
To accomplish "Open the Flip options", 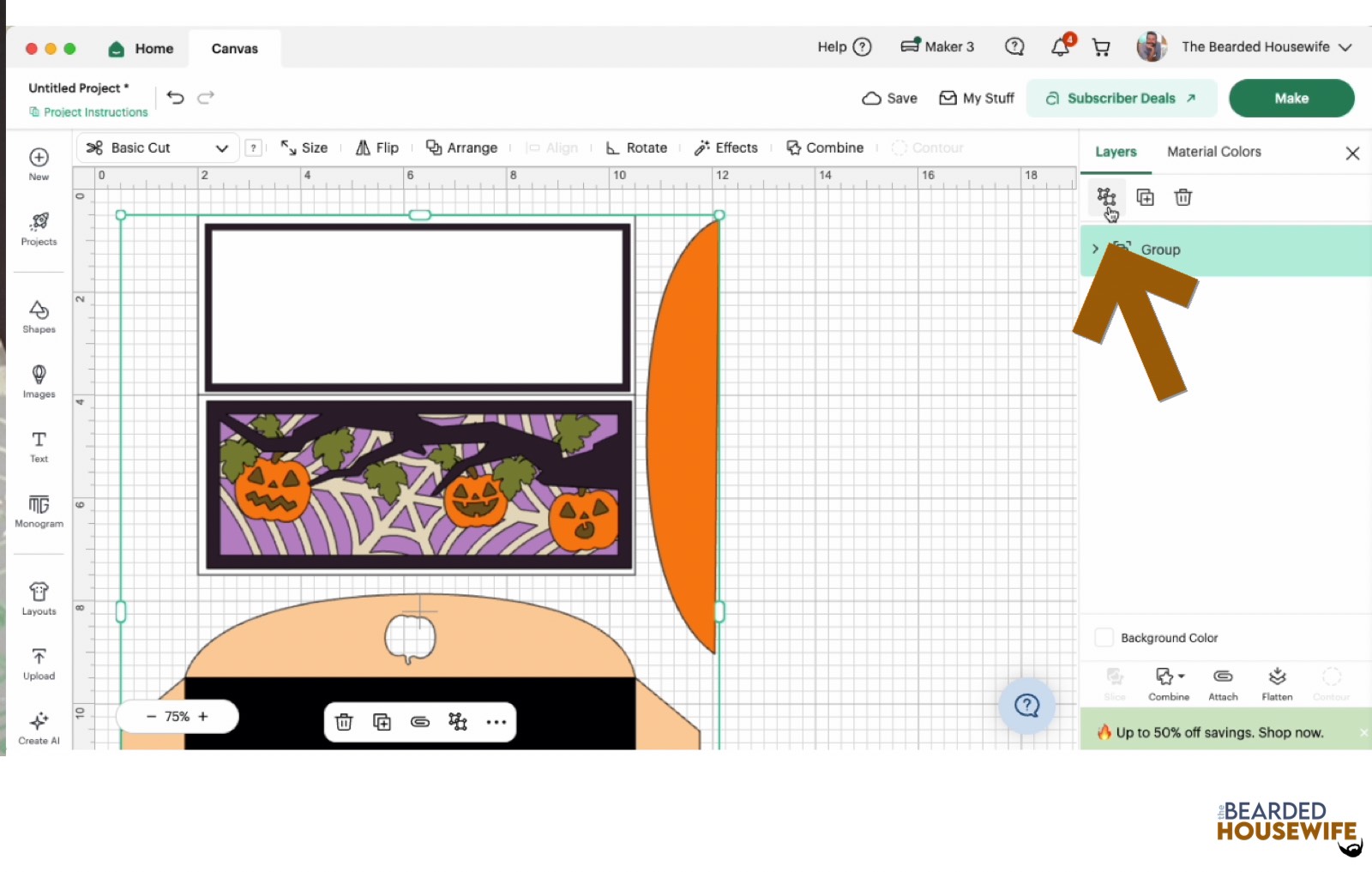I will tap(377, 147).
